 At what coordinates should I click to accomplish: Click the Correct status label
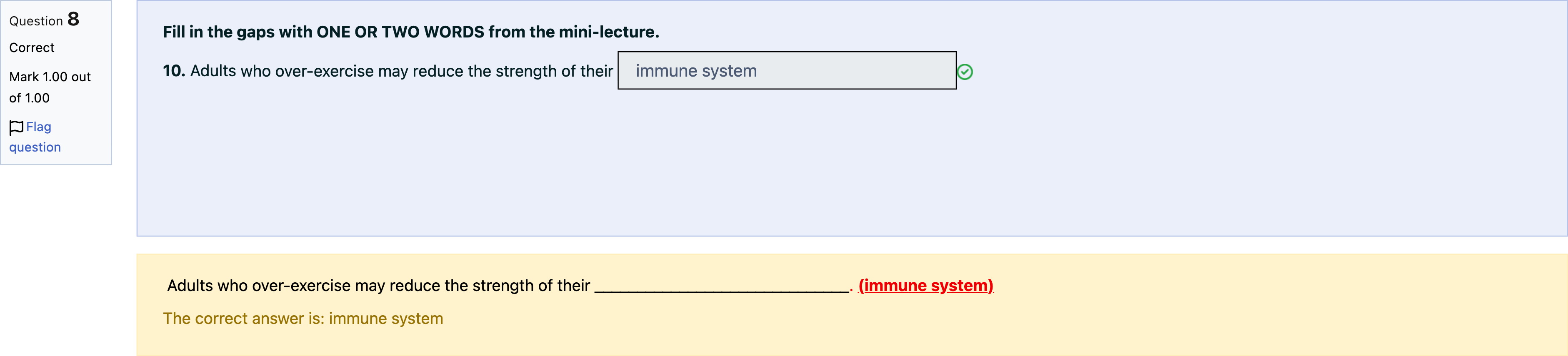click(x=32, y=47)
